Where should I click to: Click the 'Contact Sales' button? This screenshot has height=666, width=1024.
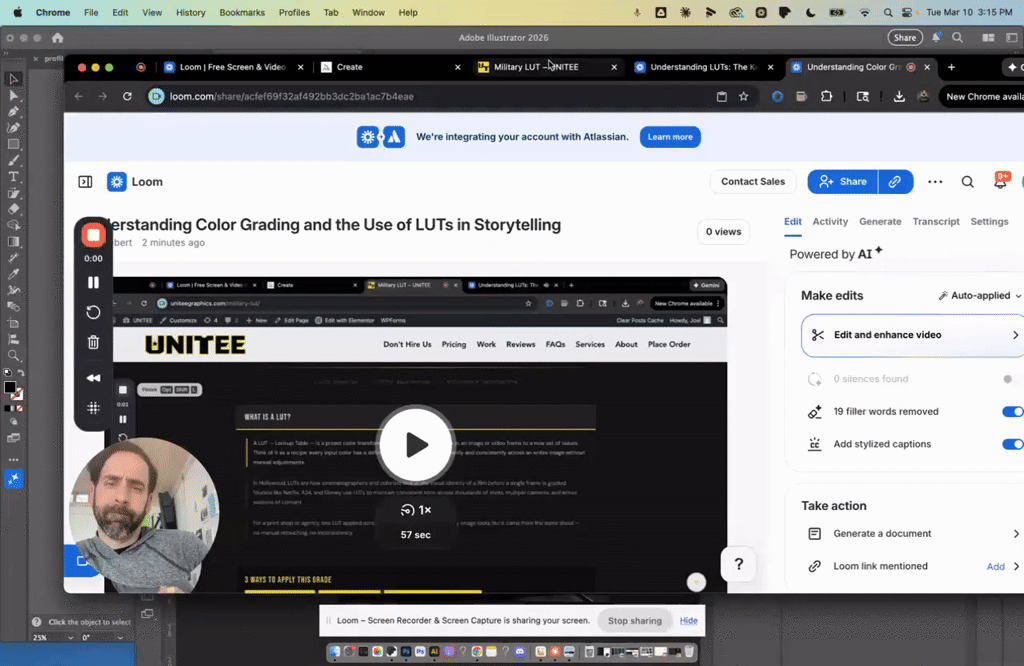pyautogui.click(x=753, y=182)
